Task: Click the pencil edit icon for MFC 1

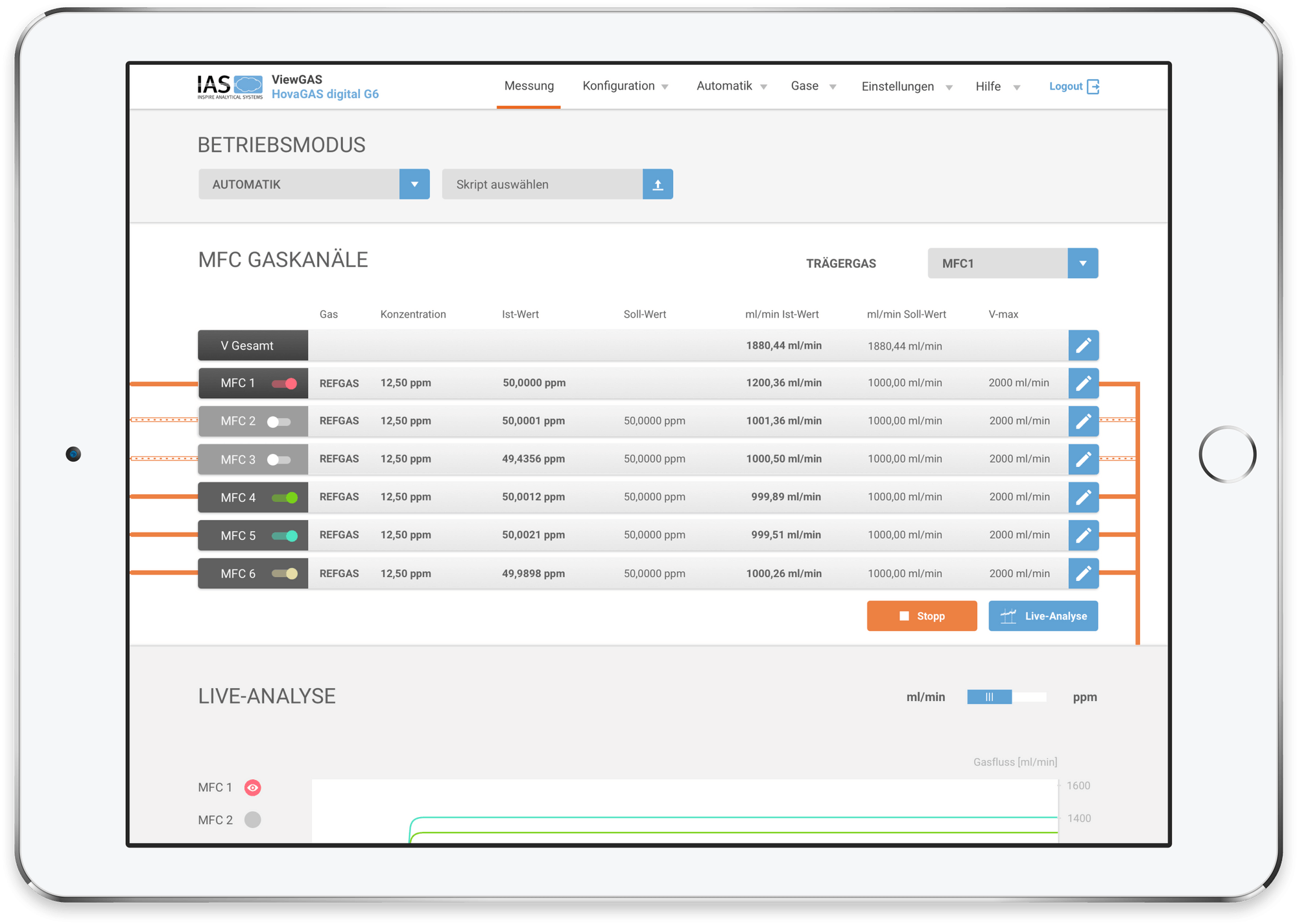Action: point(1083,383)
